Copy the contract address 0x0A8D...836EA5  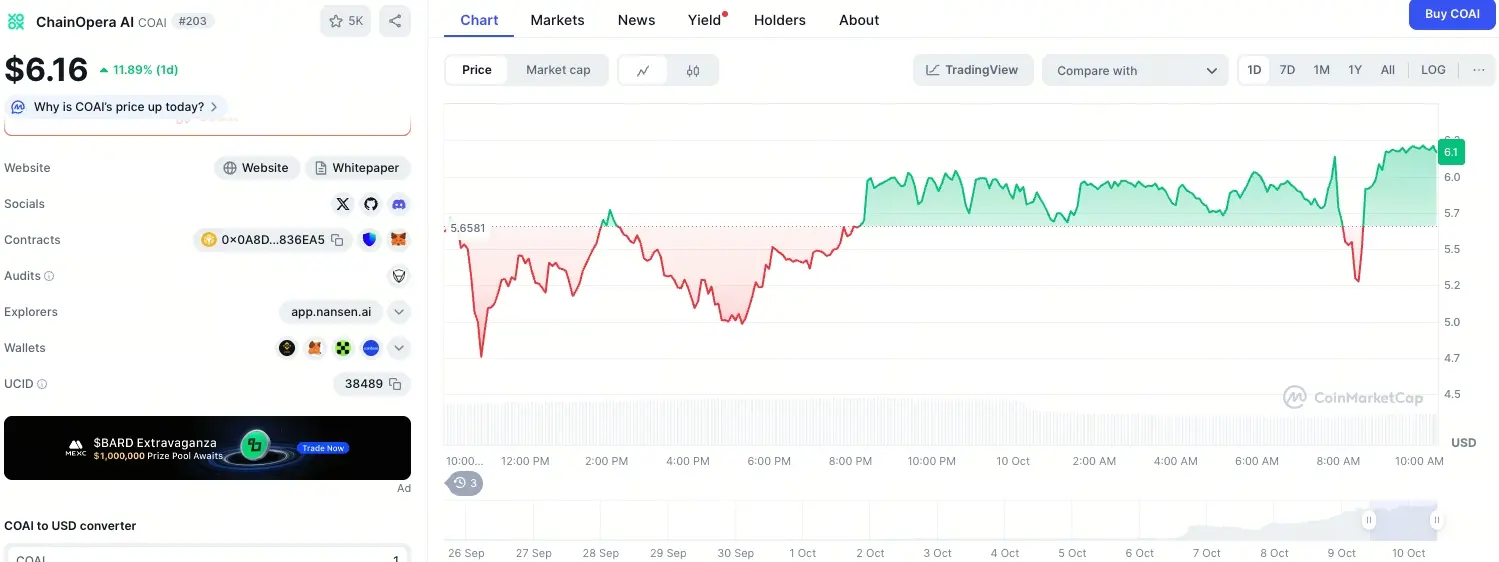pos(337,240)
